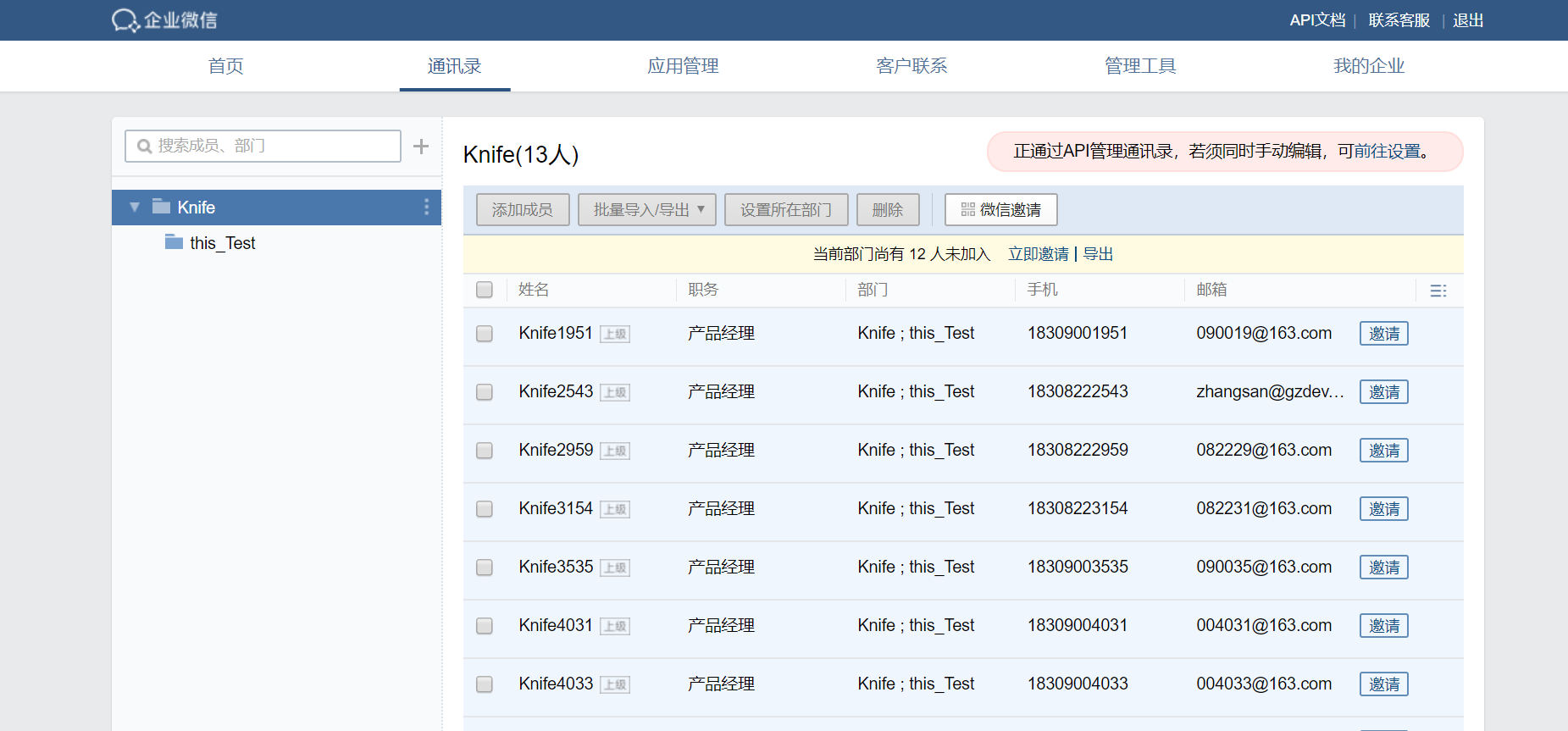Click the add department plus icon
Viewport: 1568px width, 731px height.
pos(421,147)
